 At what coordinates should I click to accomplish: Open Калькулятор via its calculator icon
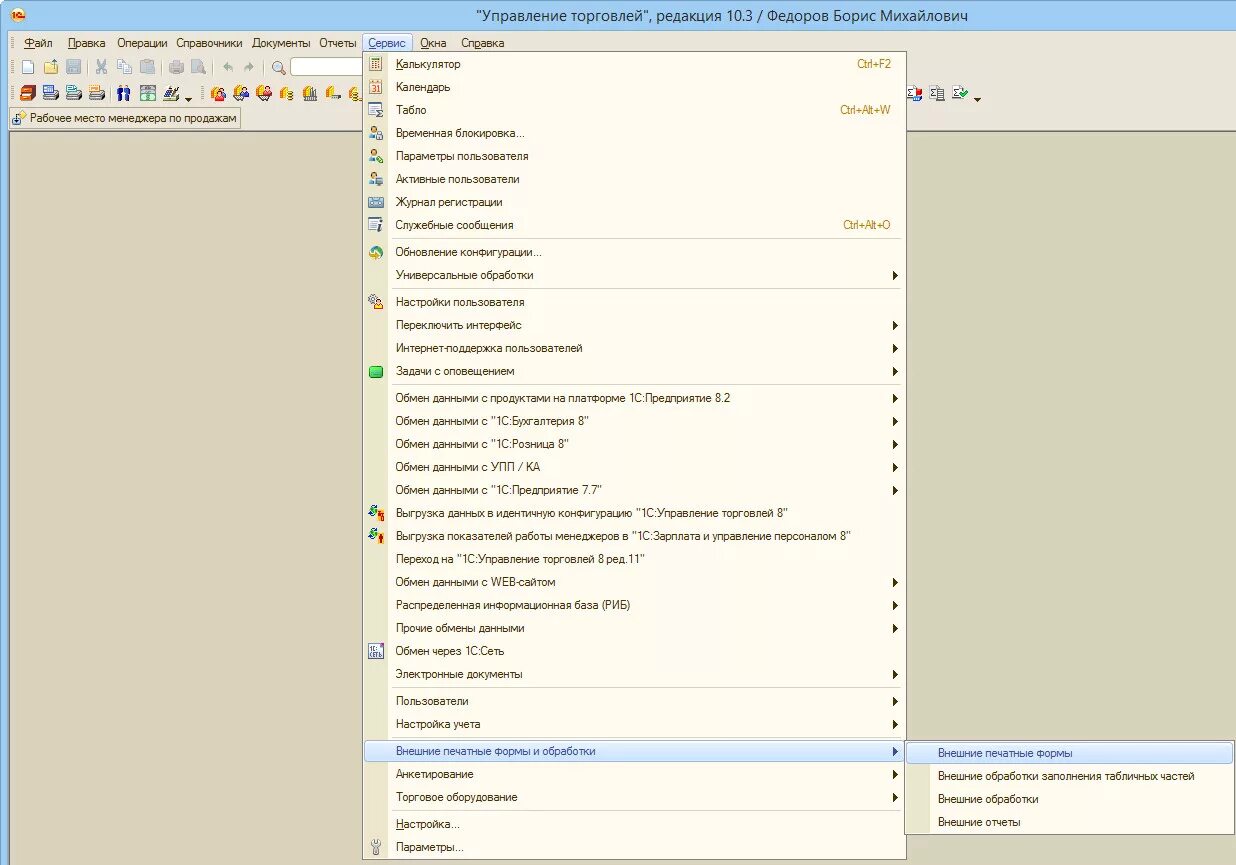click(376, 64)
